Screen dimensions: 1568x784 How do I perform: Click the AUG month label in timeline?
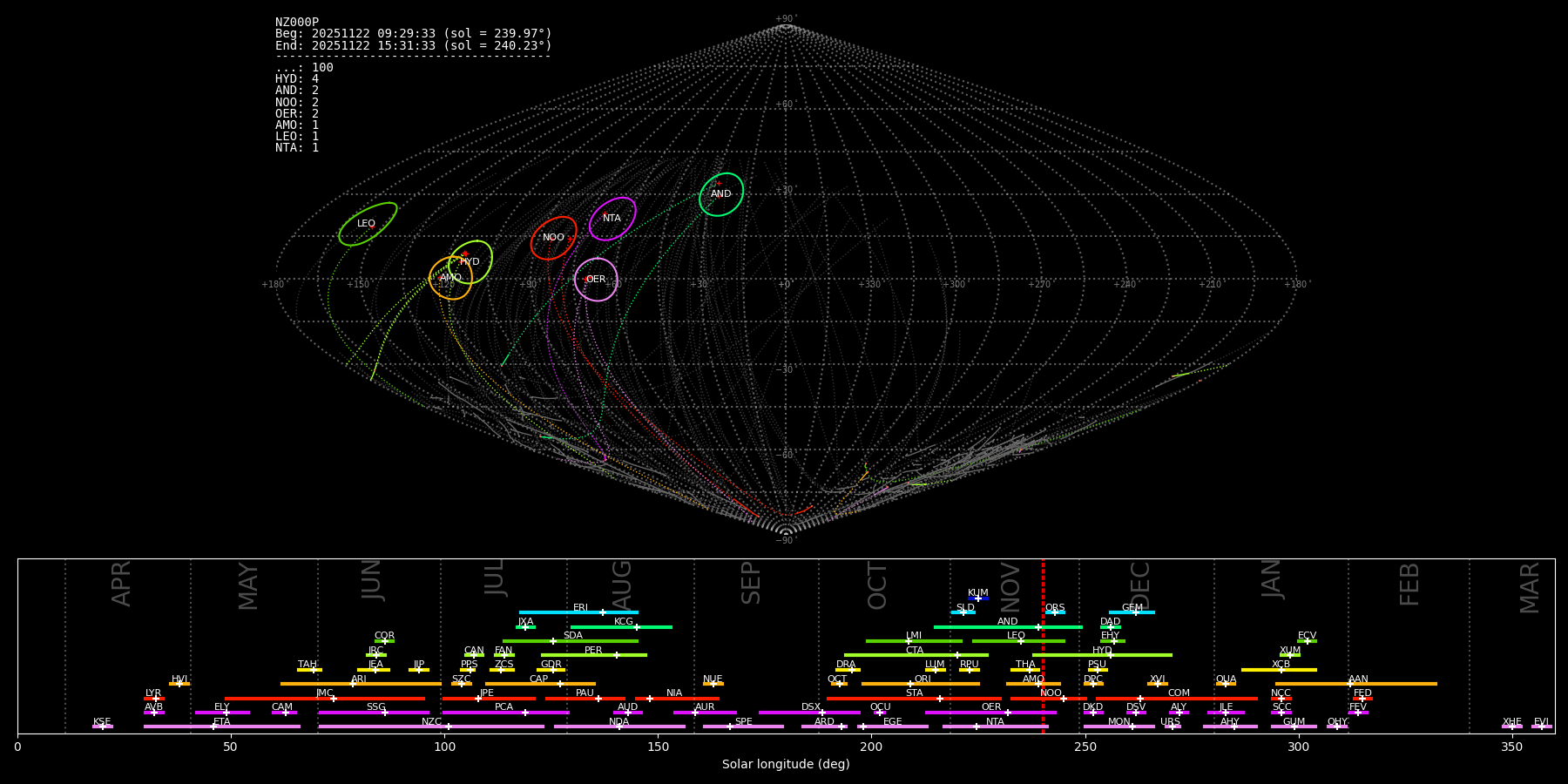tap(622, 585)
